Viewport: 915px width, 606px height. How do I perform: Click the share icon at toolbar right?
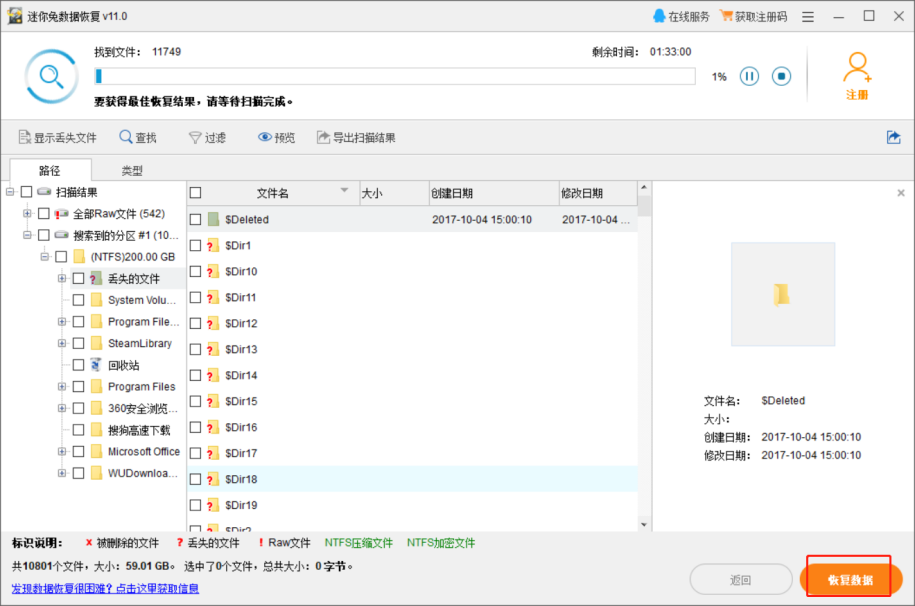coord(893,137)
